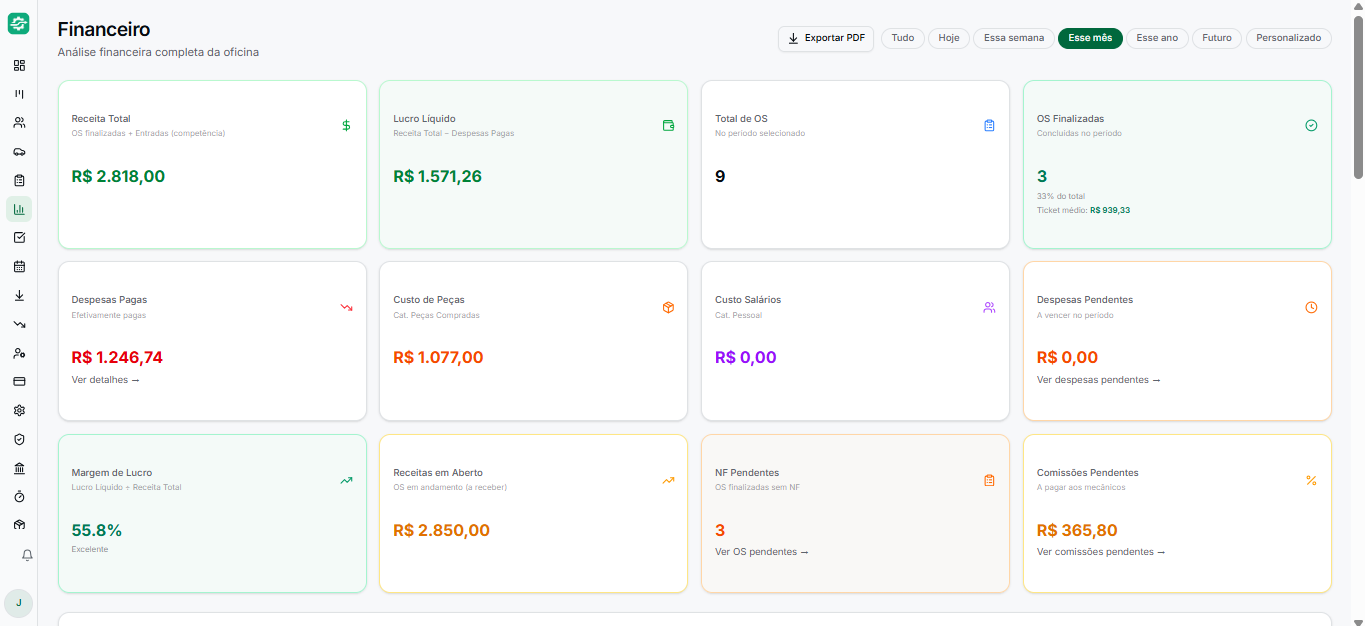Open the user avatar 'J' in sidebar
Screen dimensions: 1365x626
tap(19, 603)
